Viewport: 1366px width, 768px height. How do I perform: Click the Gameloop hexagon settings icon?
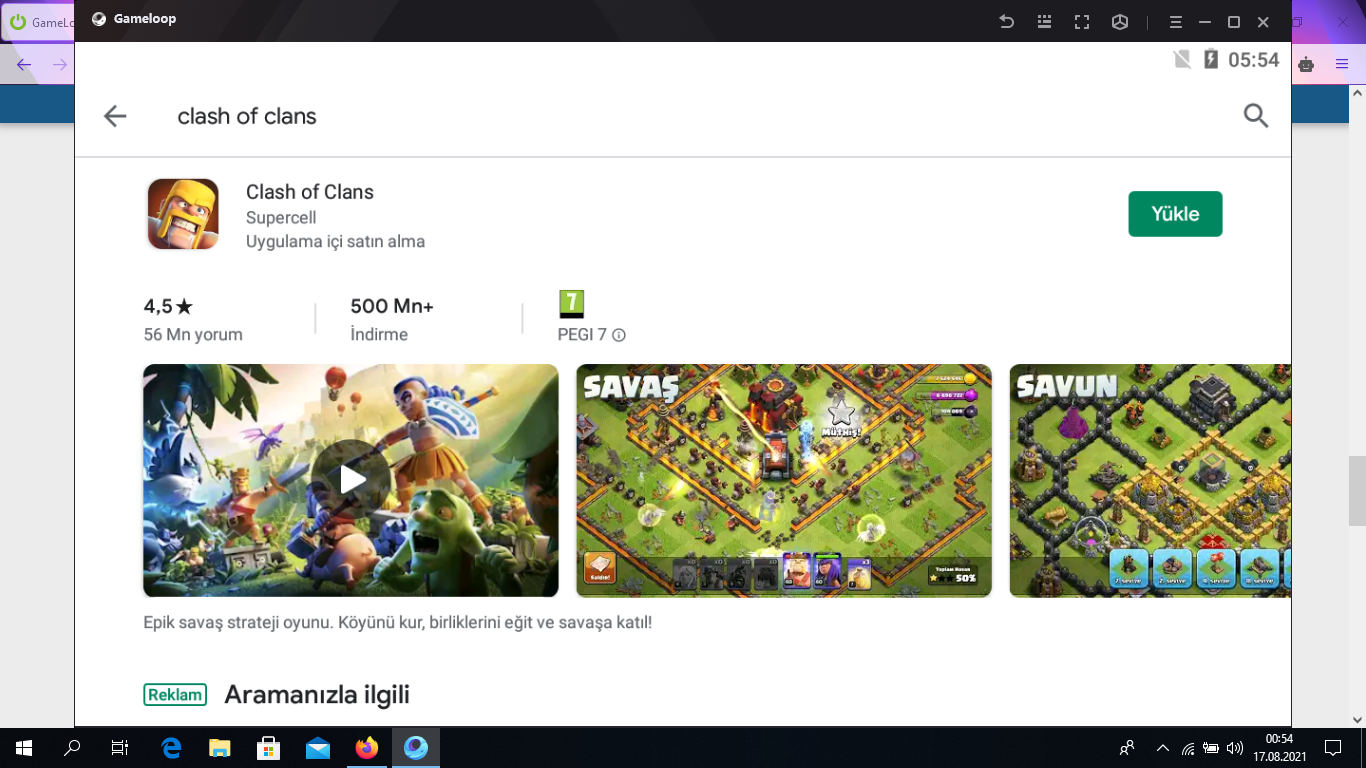1120,21
